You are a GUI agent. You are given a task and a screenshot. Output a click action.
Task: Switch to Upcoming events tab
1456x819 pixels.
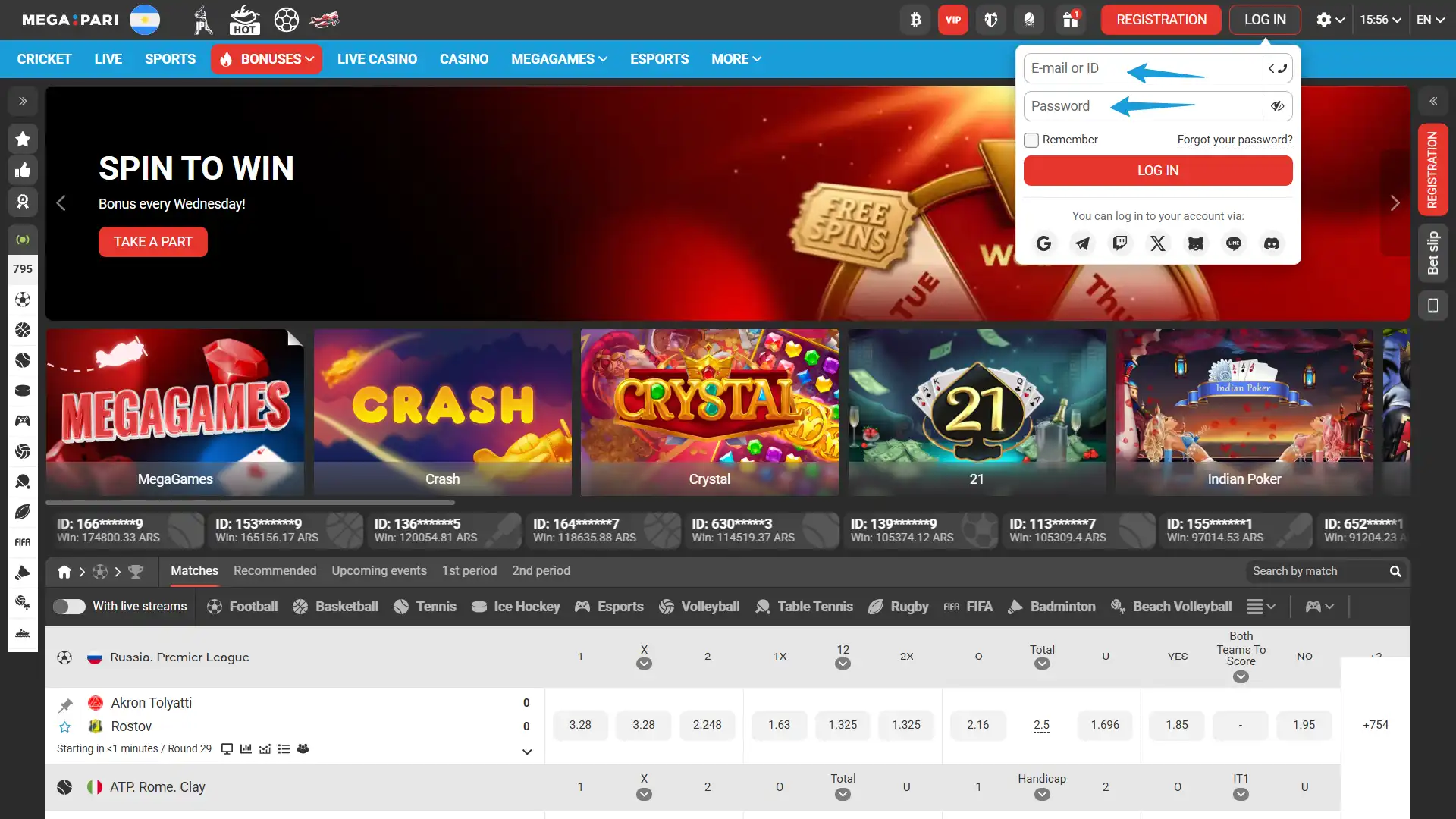379,571
